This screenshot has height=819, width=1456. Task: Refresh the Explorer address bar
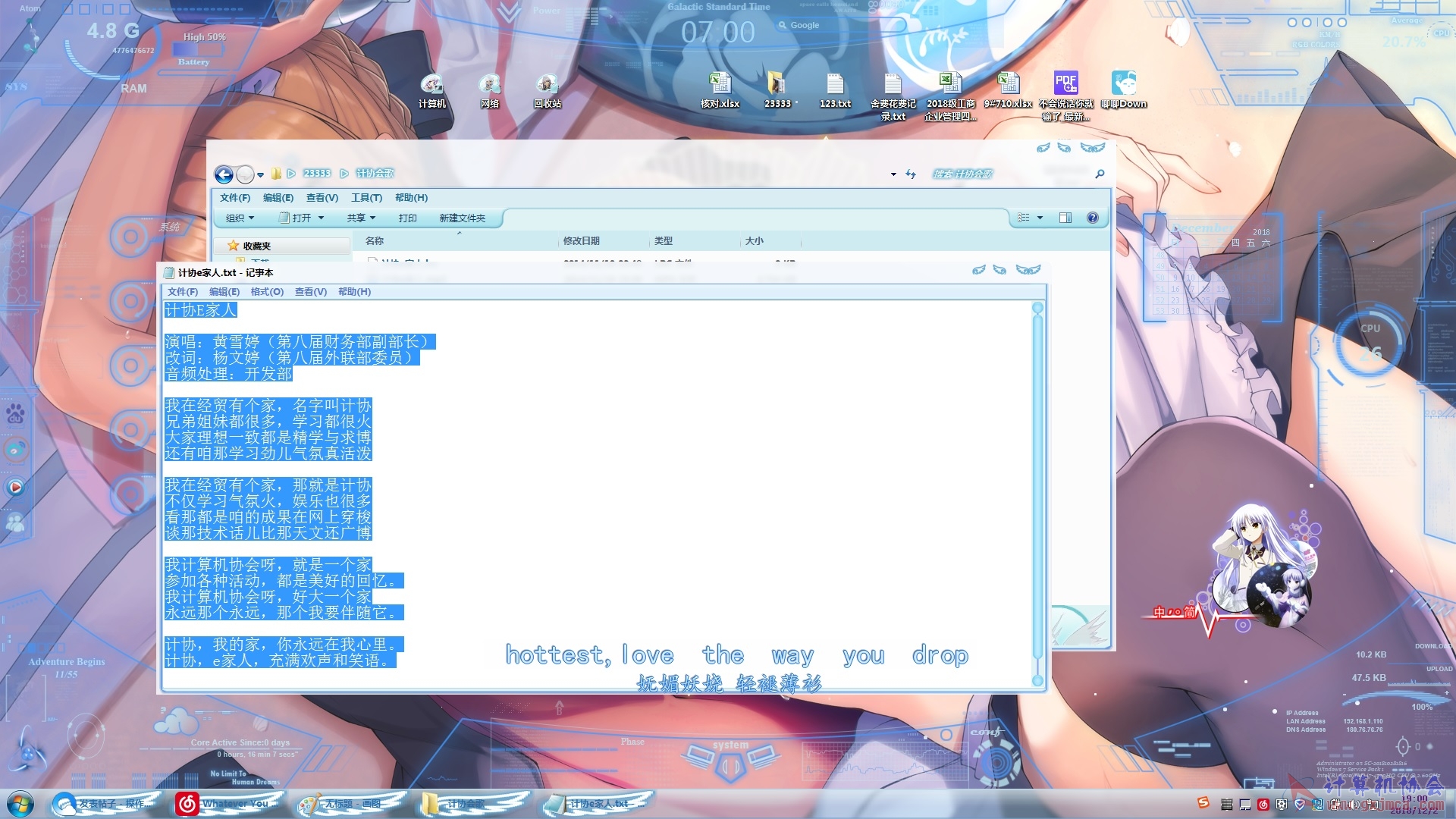pyautogui.click(x=911, y=174)
